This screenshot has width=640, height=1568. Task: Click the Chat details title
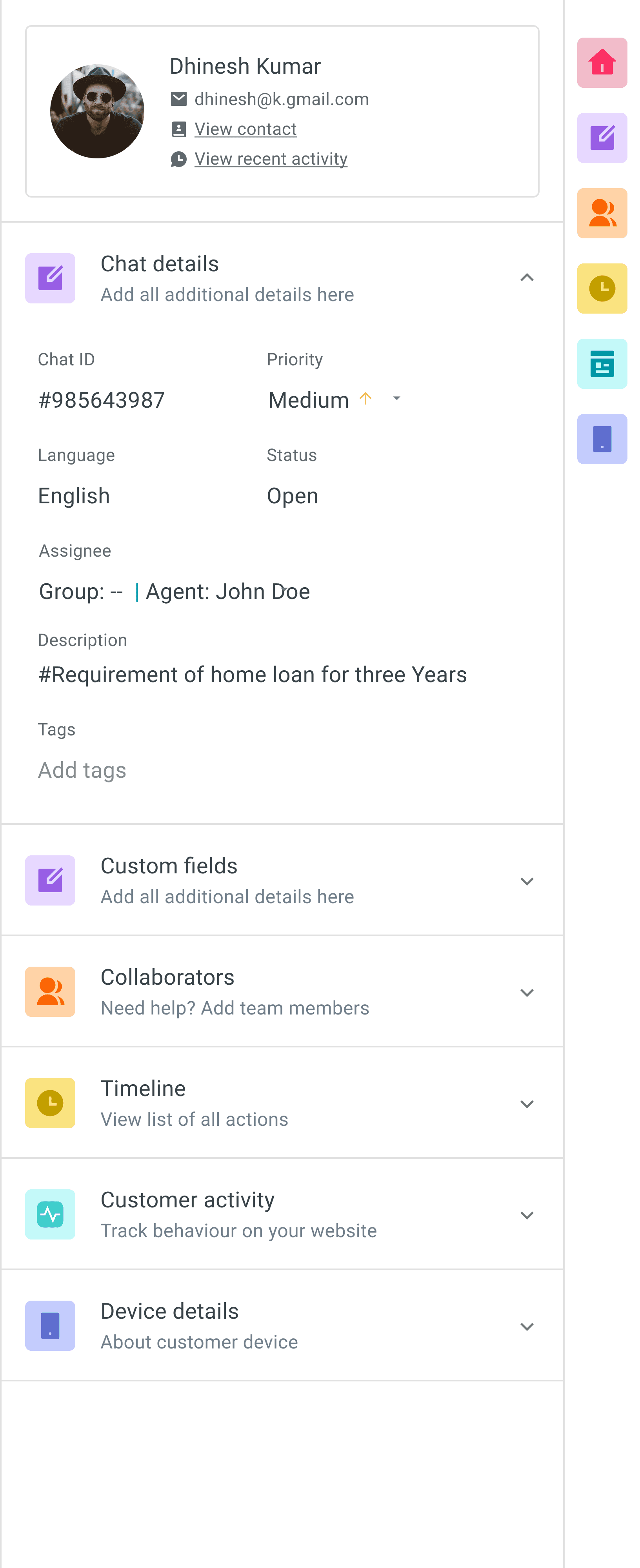click(x=160, y=263)
